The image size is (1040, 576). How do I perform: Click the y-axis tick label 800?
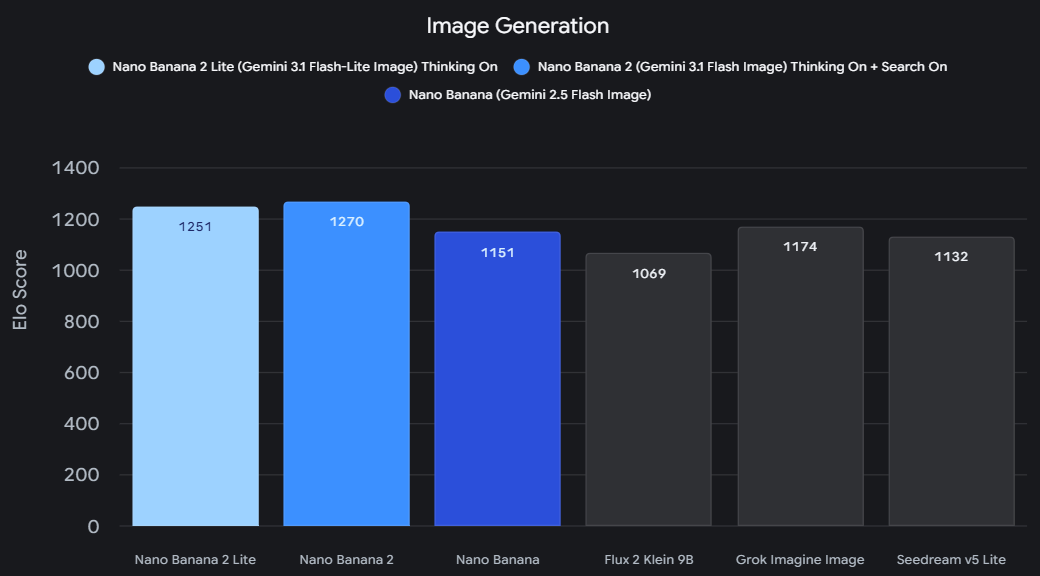(82, 322)
